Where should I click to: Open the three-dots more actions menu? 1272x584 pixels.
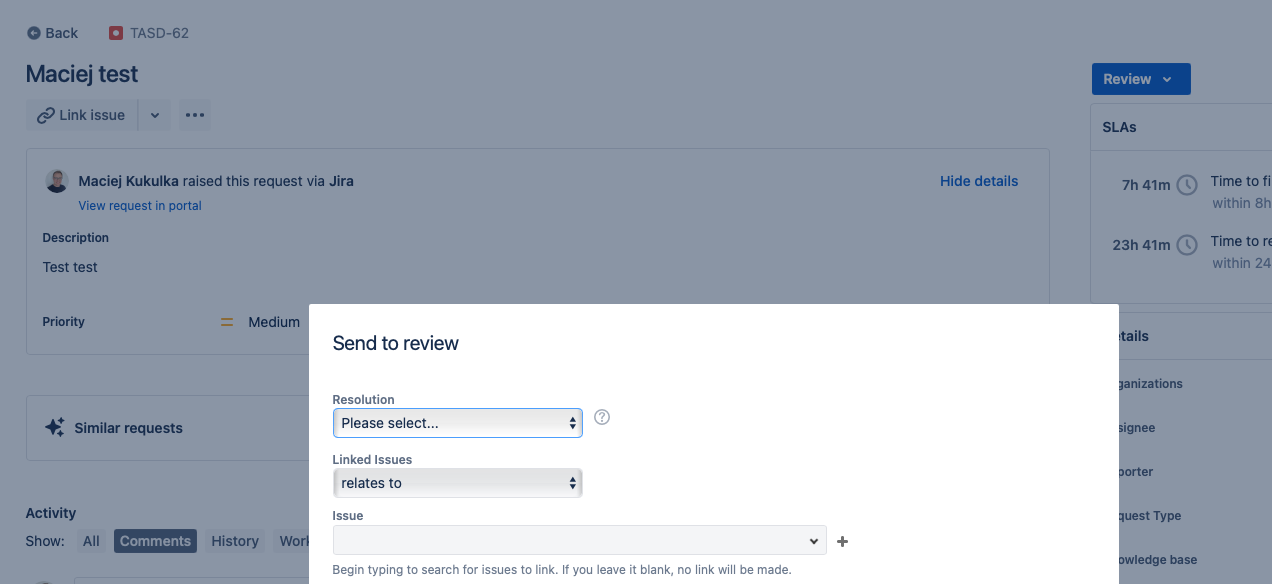(x=195, y=115)
